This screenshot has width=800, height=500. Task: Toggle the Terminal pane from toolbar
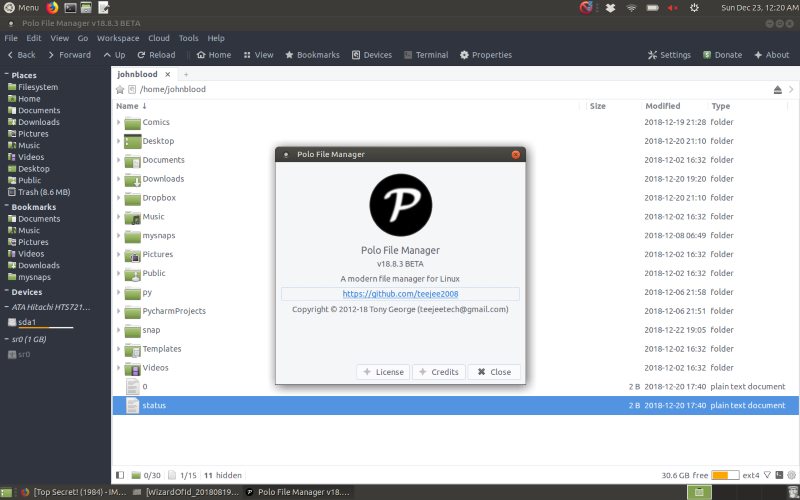point(426,55)
